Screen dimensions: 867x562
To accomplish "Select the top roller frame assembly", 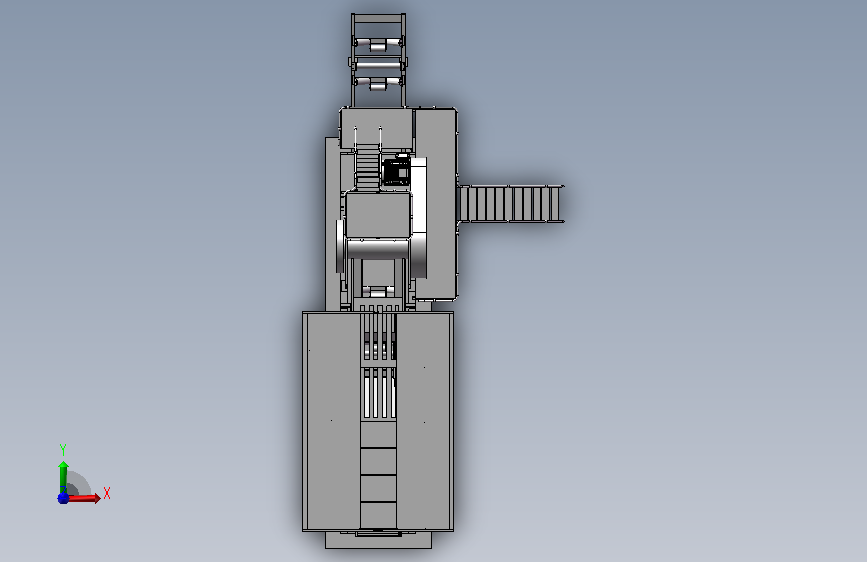I will 378,60.
